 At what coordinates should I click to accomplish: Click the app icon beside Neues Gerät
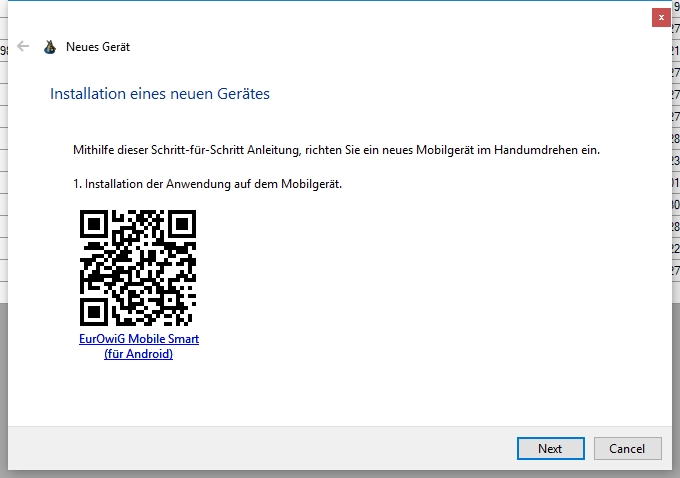click(x=50, y=47)
